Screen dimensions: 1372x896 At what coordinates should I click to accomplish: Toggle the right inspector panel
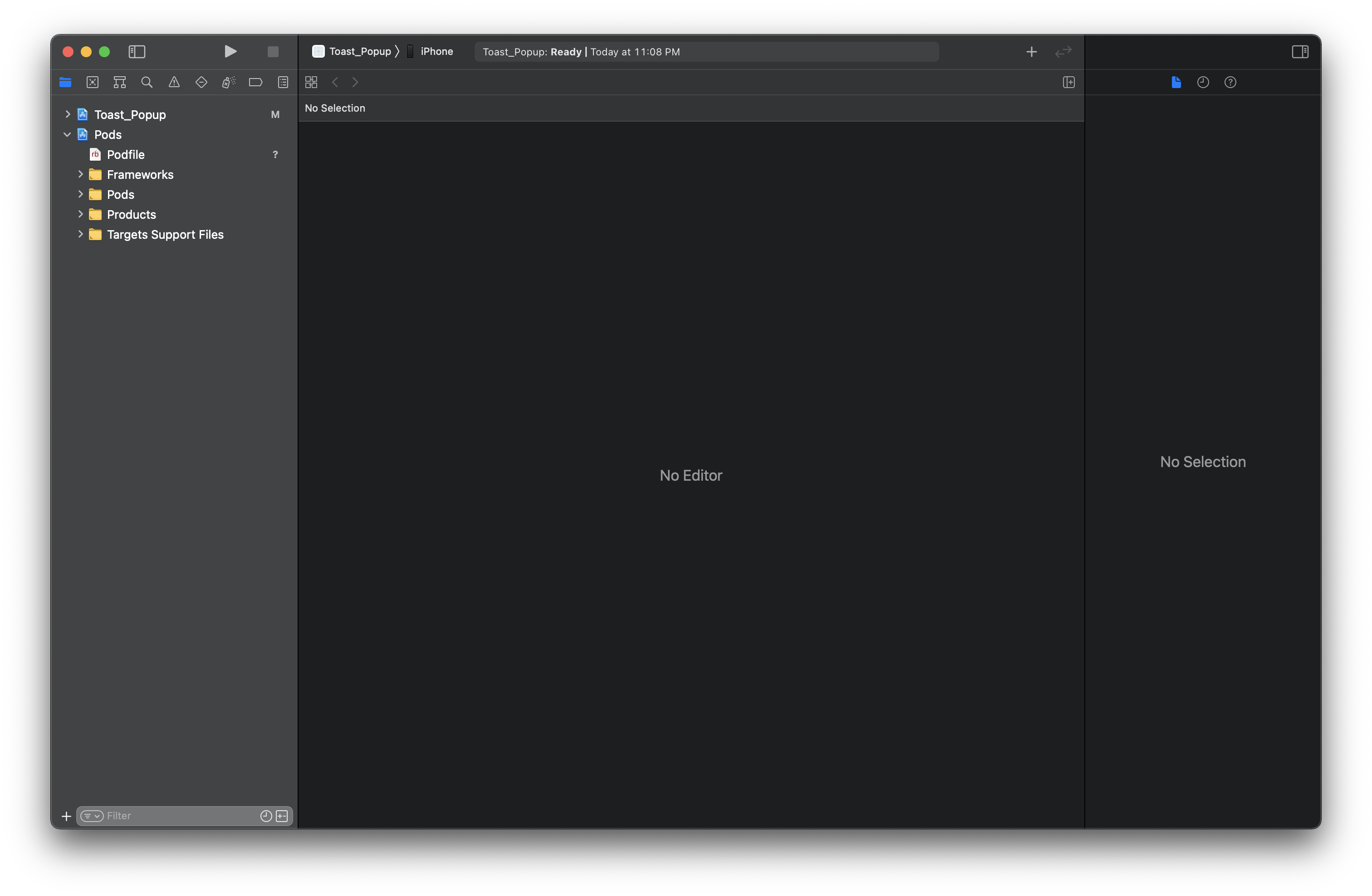[1299, 52]
